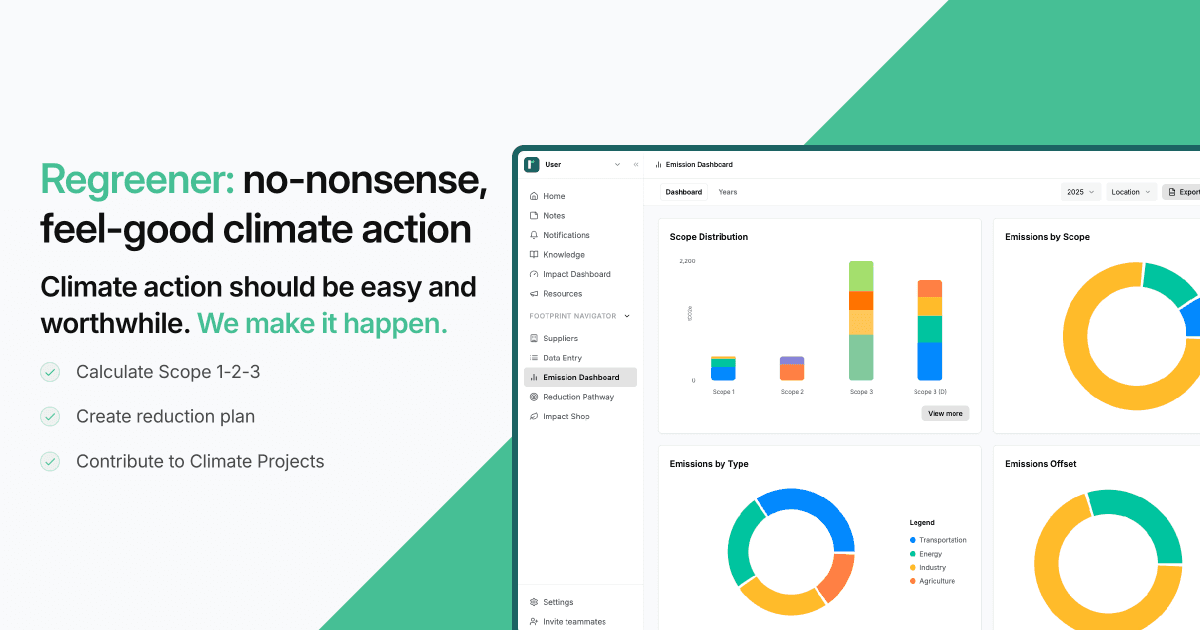1200x630 pixels.
Task: Open Impact Dashboard via the gauge icon
Action: (534, 274)
